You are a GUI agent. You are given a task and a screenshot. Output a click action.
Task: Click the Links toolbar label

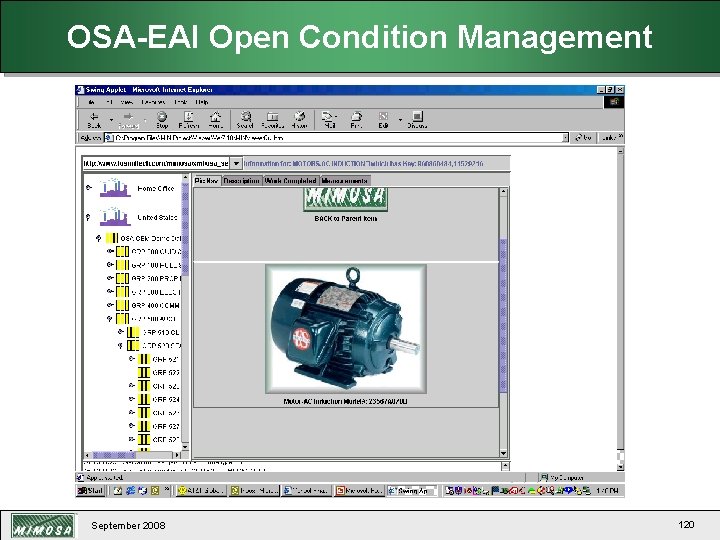tap(611, 137)
